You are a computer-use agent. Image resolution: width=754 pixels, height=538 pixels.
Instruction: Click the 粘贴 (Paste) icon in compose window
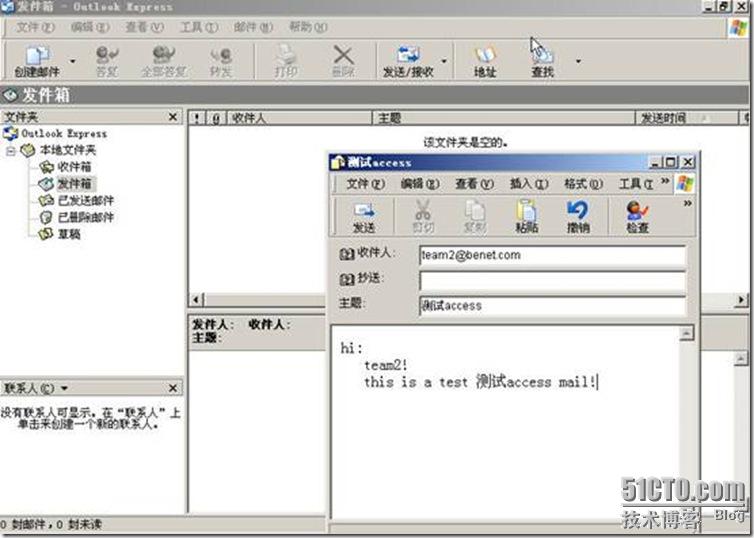pyautogui.click(x=527, y=217)
